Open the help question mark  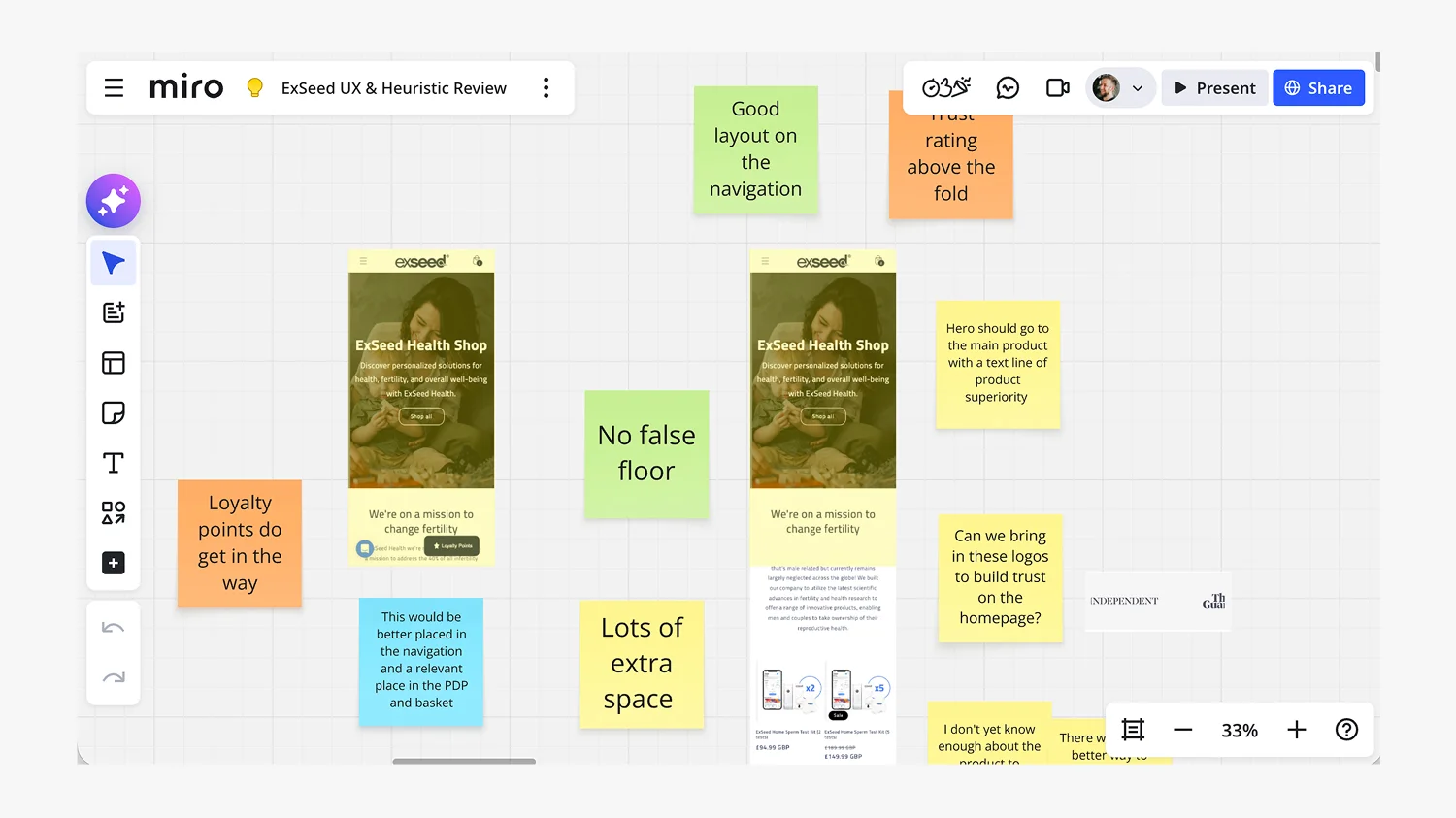(1346, 730)
